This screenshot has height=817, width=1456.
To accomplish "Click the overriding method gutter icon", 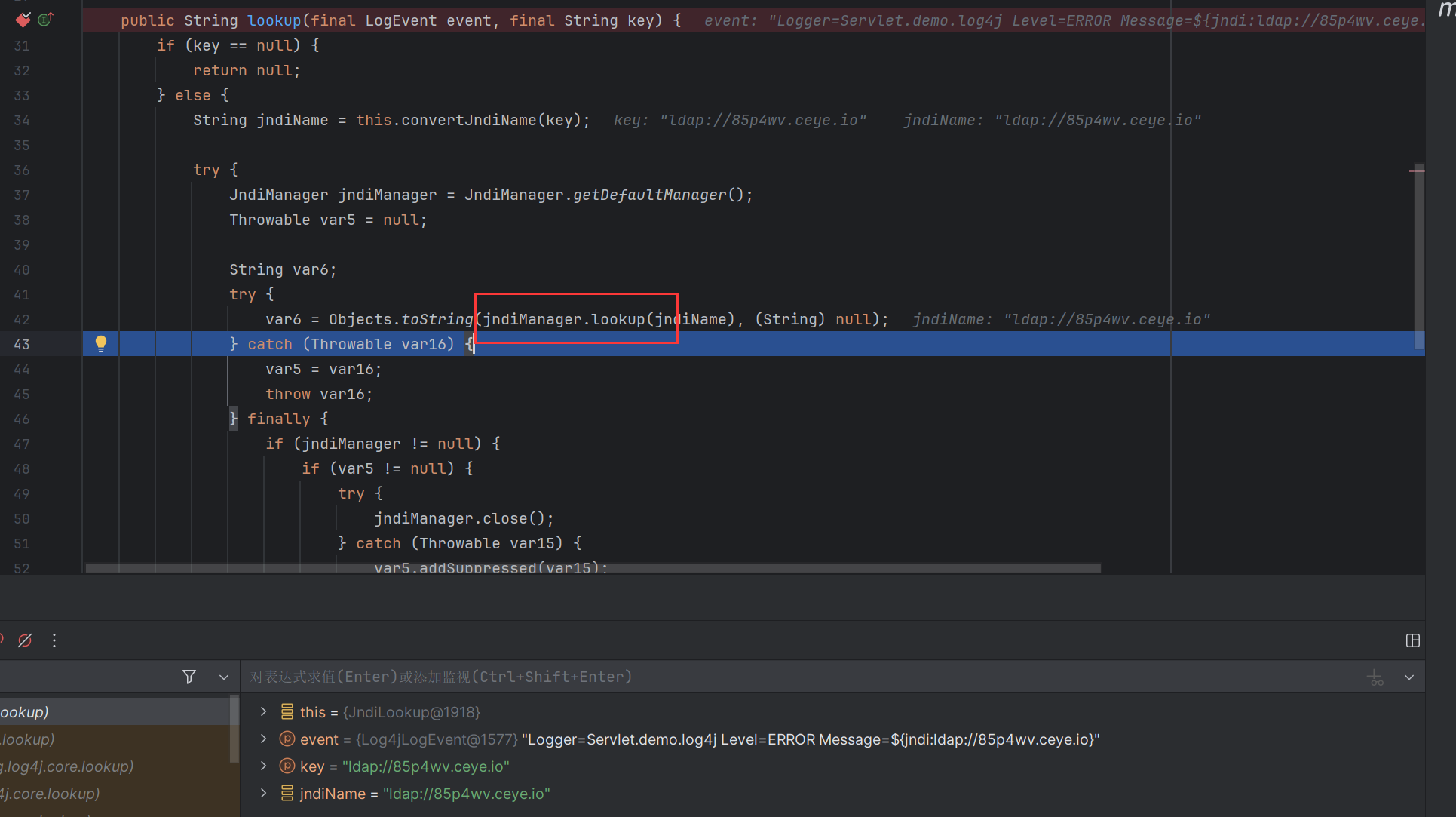I will (x=45, y=20).
